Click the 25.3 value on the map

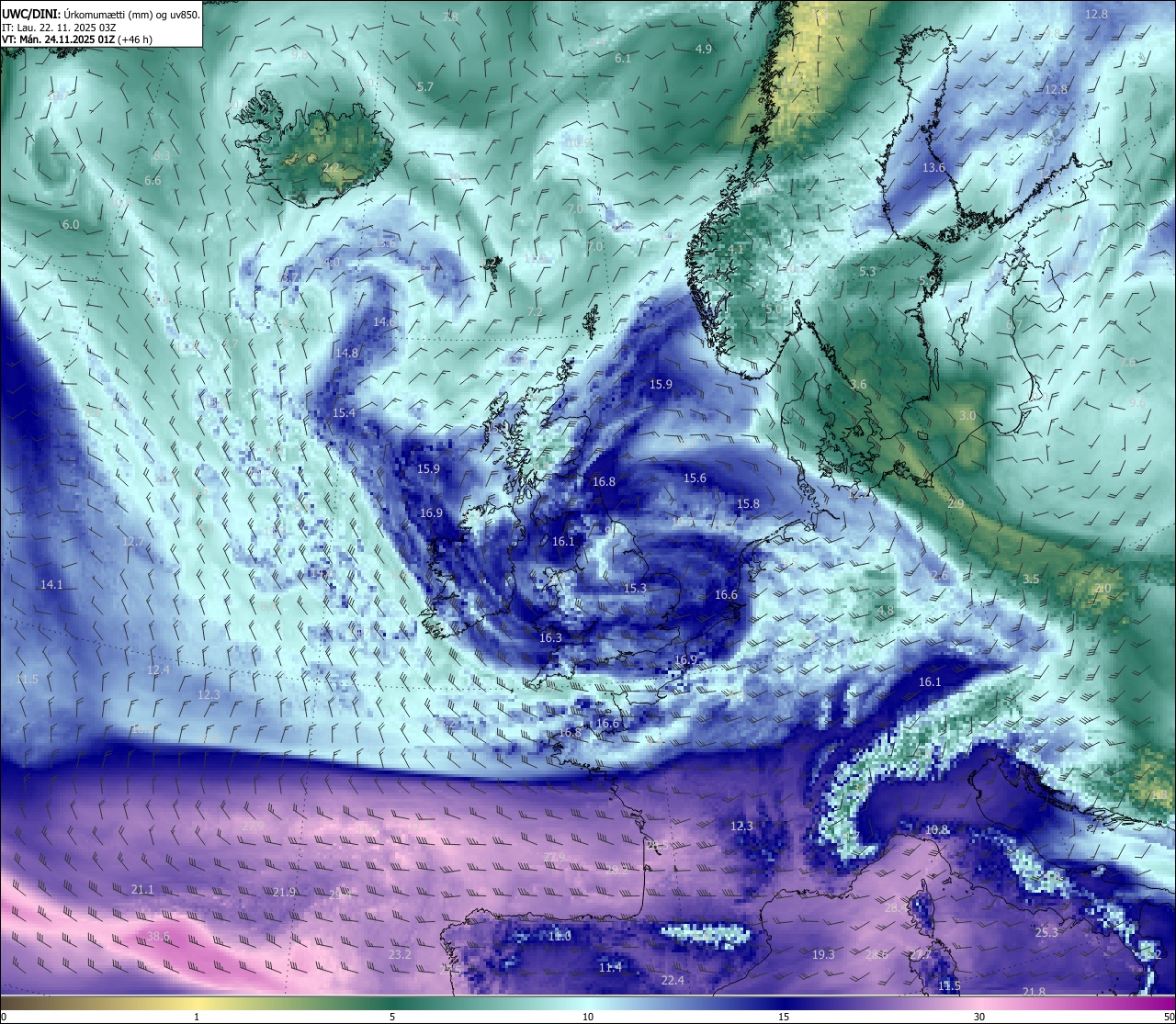[1046, 933]
